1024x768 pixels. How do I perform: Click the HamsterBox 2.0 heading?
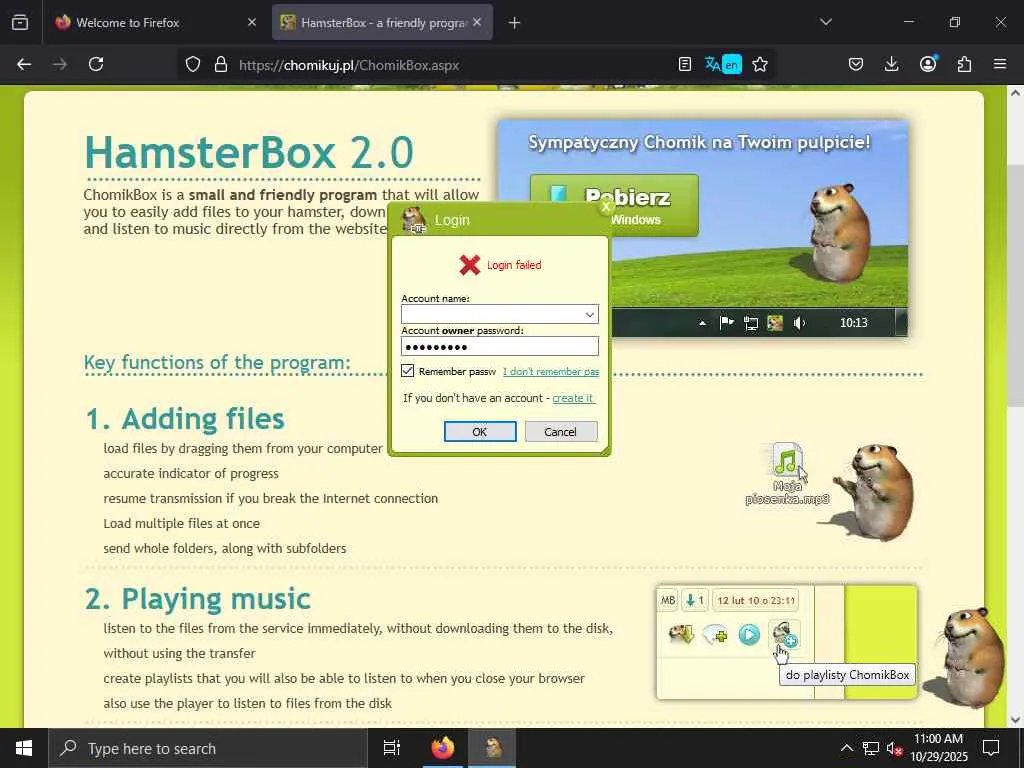[x=249, y=152]
